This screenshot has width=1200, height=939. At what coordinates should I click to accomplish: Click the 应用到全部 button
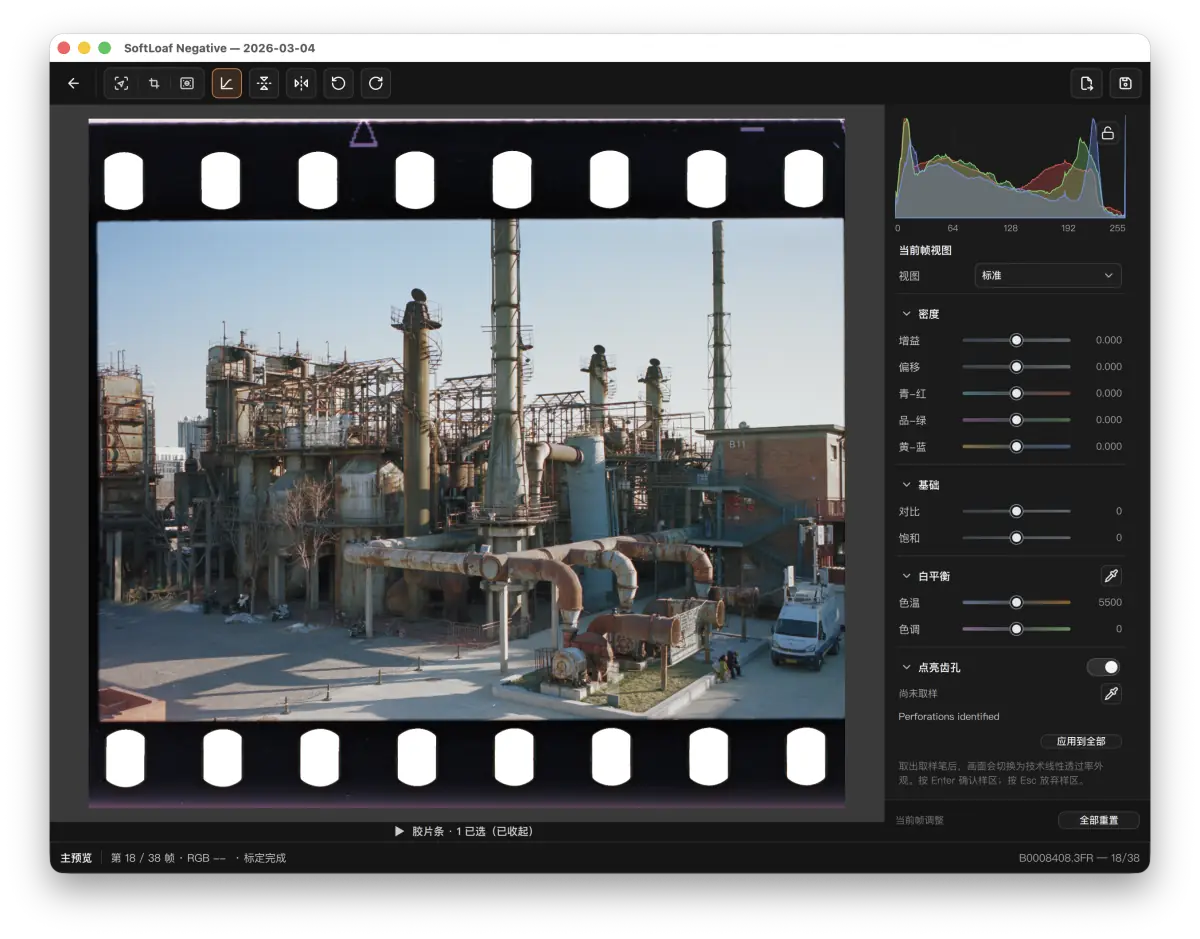[1081, 741]
